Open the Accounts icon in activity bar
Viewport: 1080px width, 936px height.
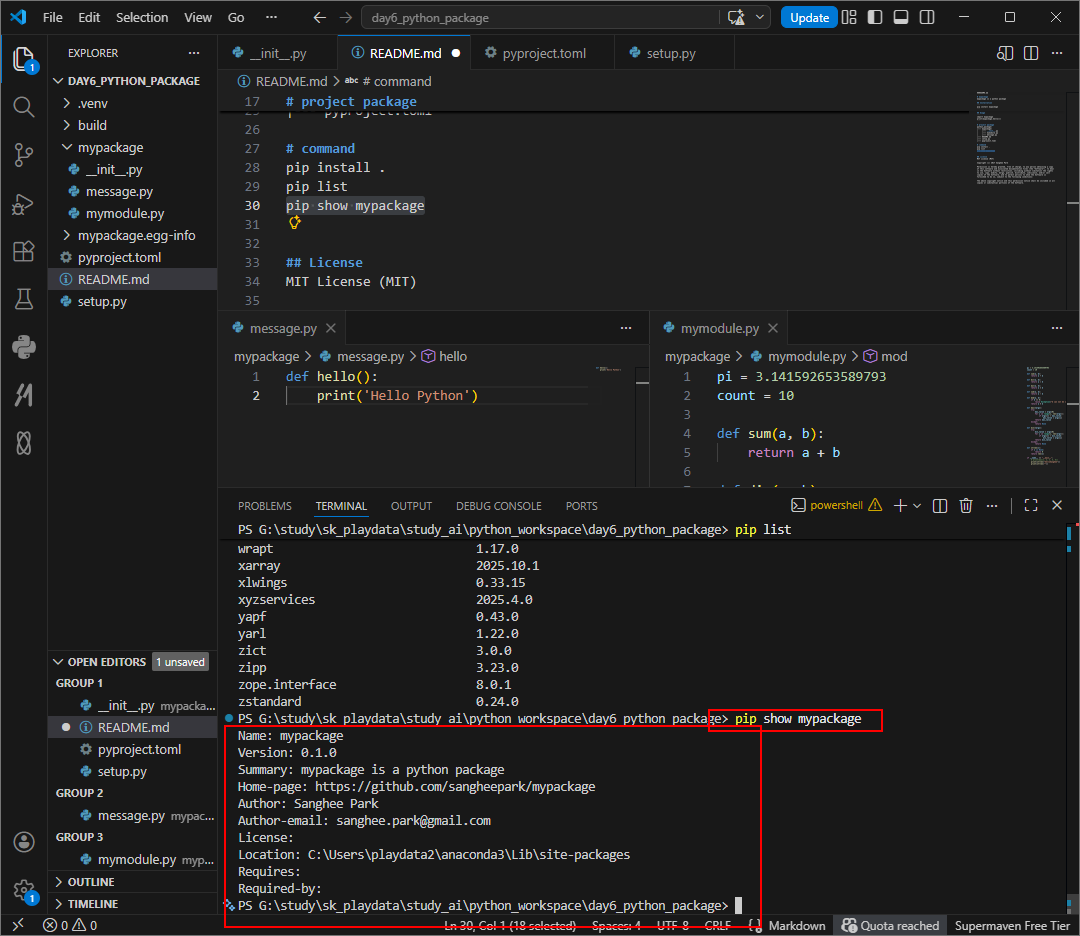click(24, 842)
